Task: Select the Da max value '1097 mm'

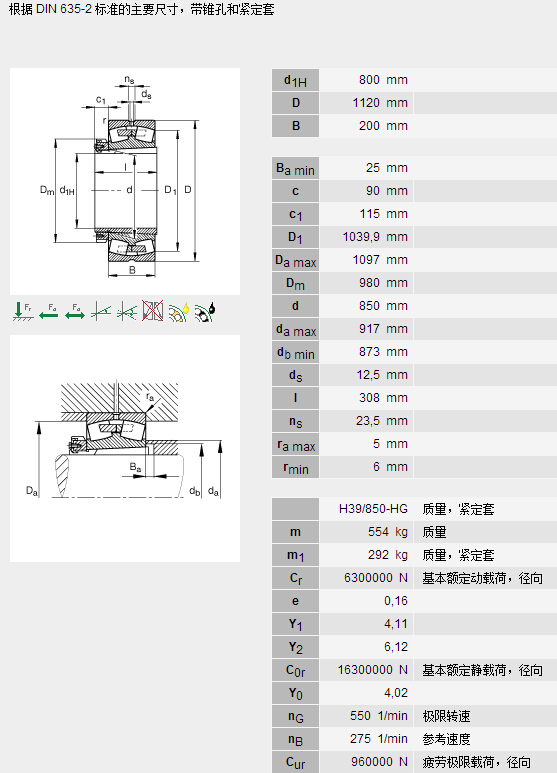Action: pyautogui.click(x=380, y=260)
